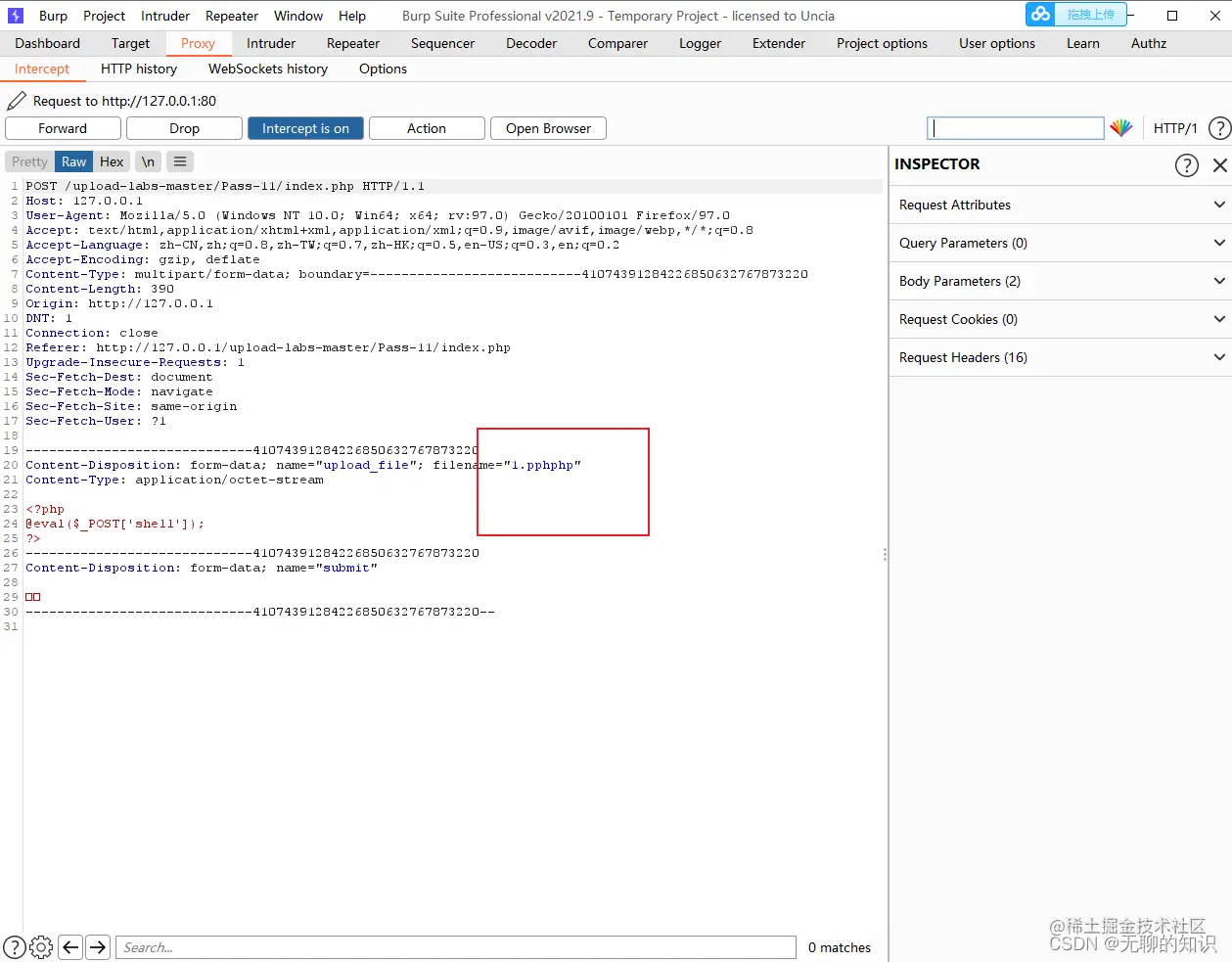Open the Project menu
This screenshot has height=962, width=1232.
[x=105, y=16]
